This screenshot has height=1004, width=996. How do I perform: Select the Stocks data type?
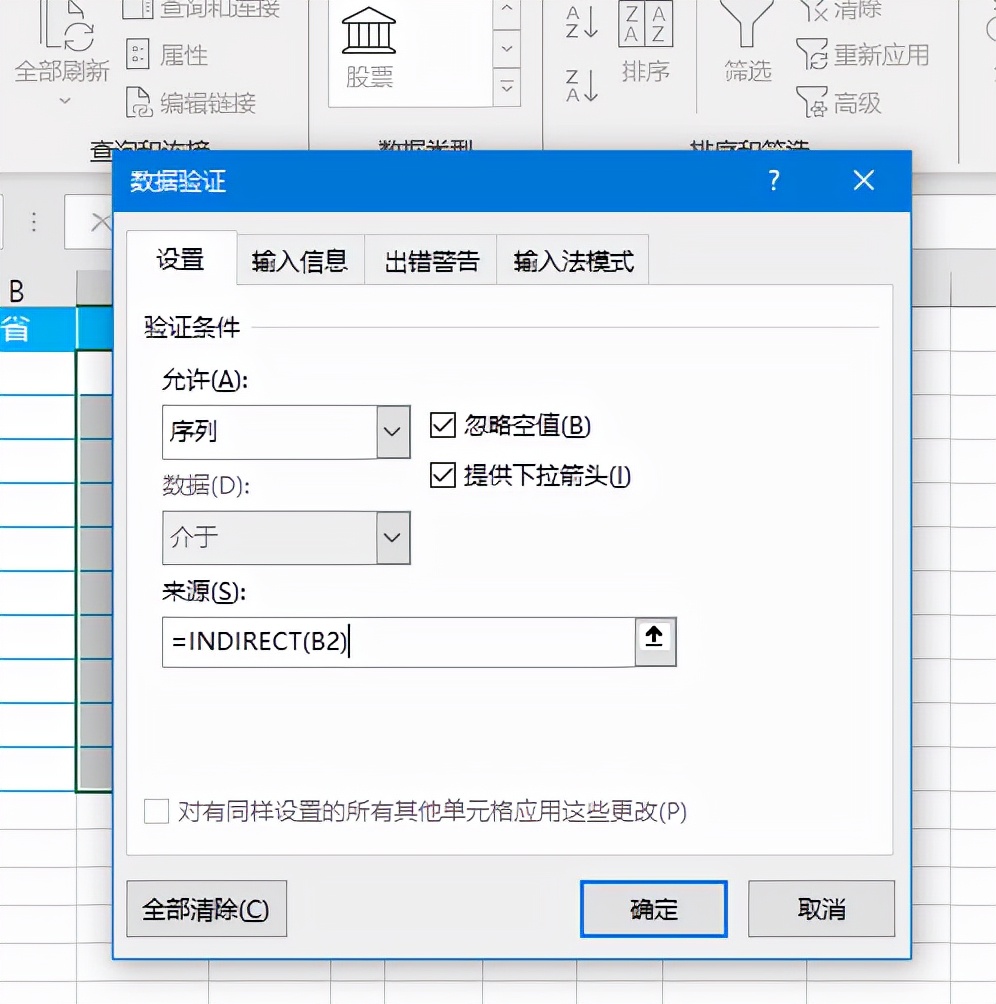pyautogui.click(x=369, y=49)
